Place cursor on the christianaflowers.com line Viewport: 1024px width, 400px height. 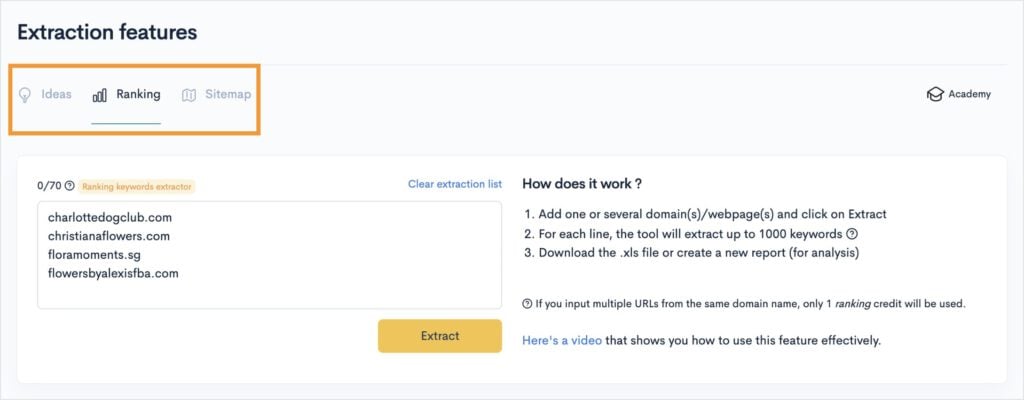(109, 236)
